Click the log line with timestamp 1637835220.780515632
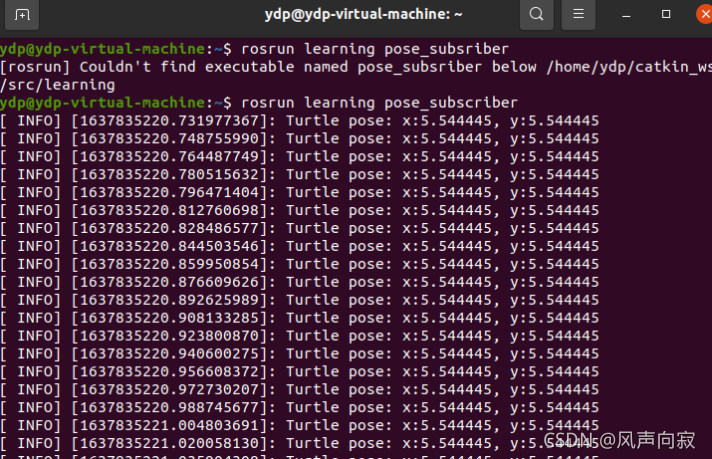The image size is (712, 459). [x=300, y=174]
